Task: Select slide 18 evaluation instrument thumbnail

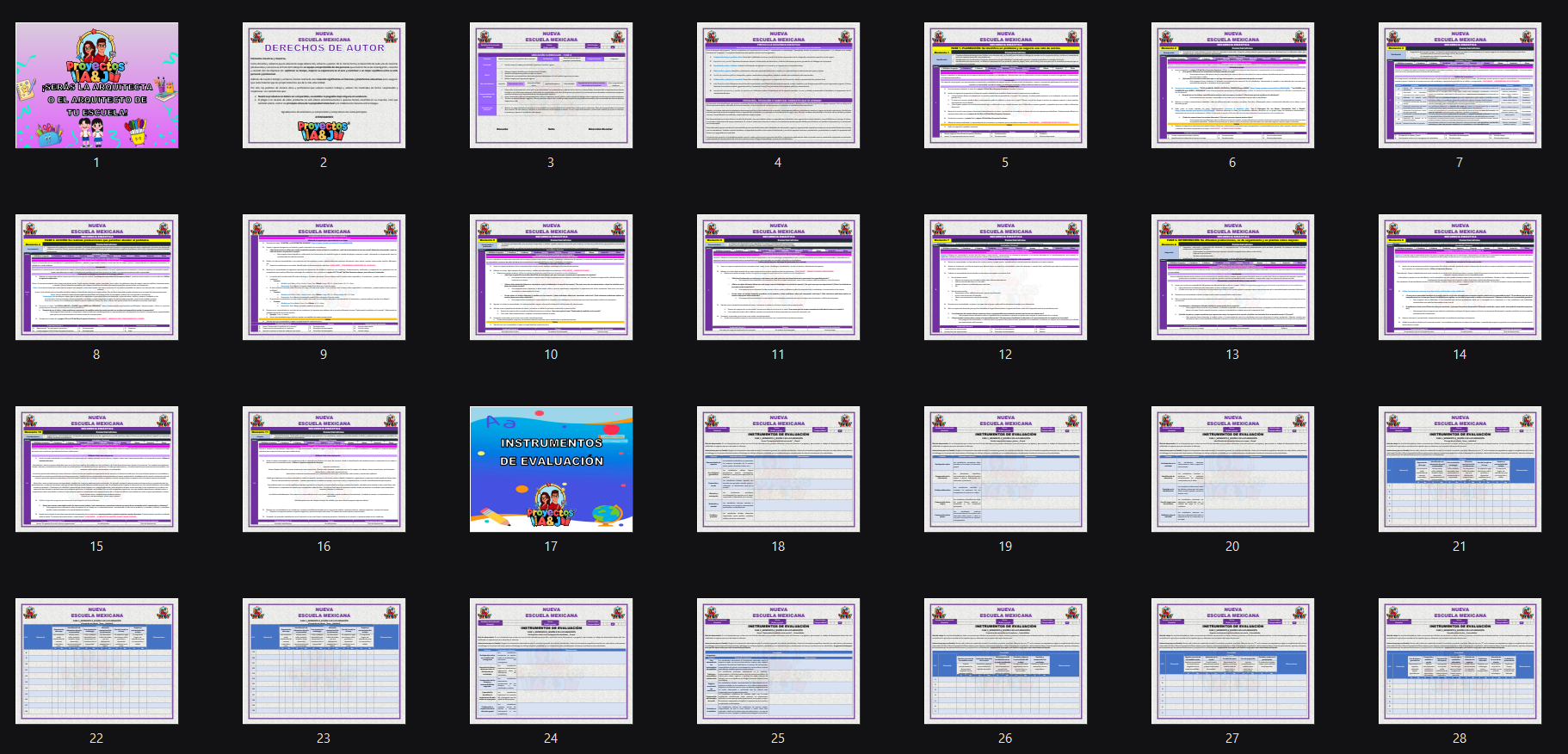Action: pyautogui.click(x=778, y=469)
